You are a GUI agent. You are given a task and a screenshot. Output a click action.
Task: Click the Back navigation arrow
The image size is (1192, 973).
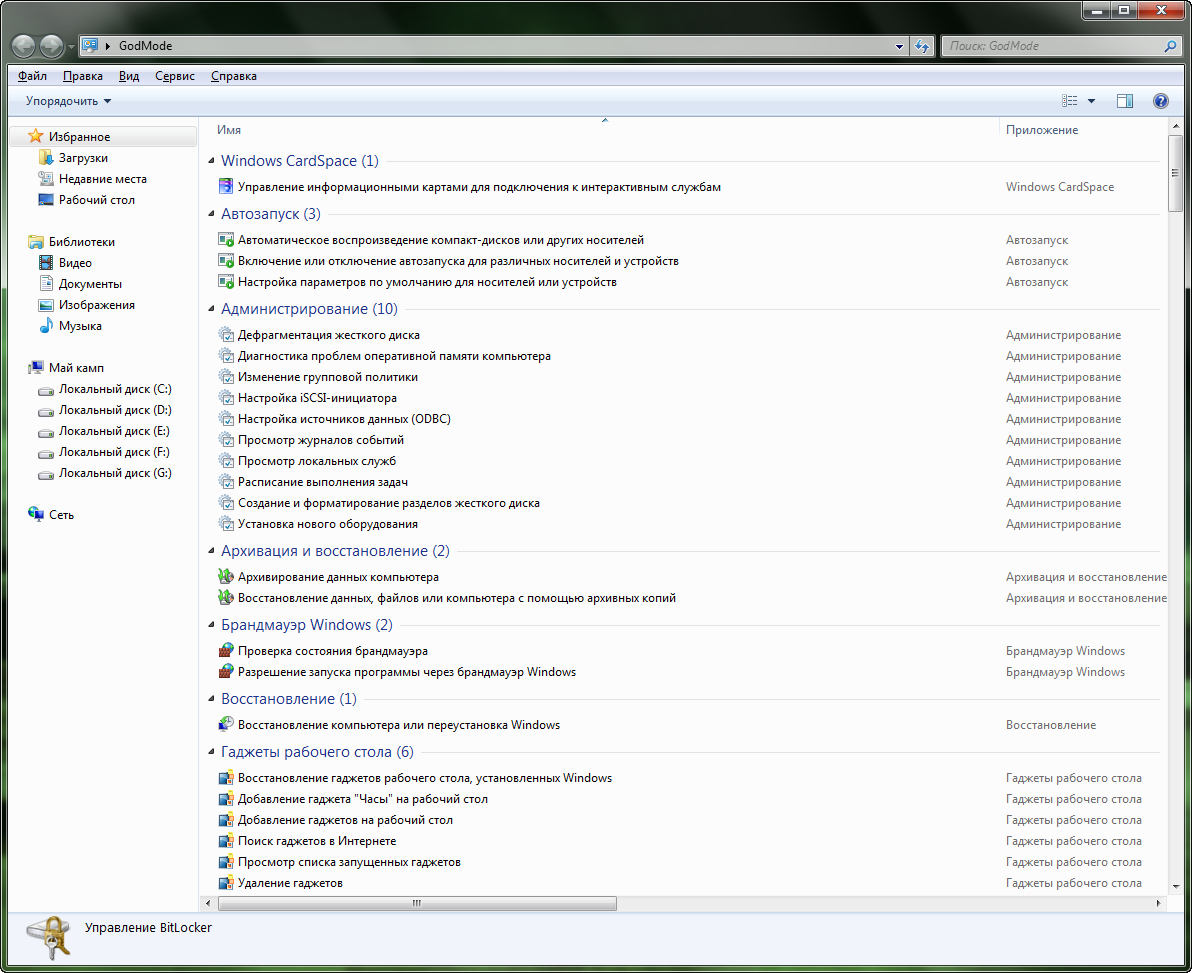[24, 46]
